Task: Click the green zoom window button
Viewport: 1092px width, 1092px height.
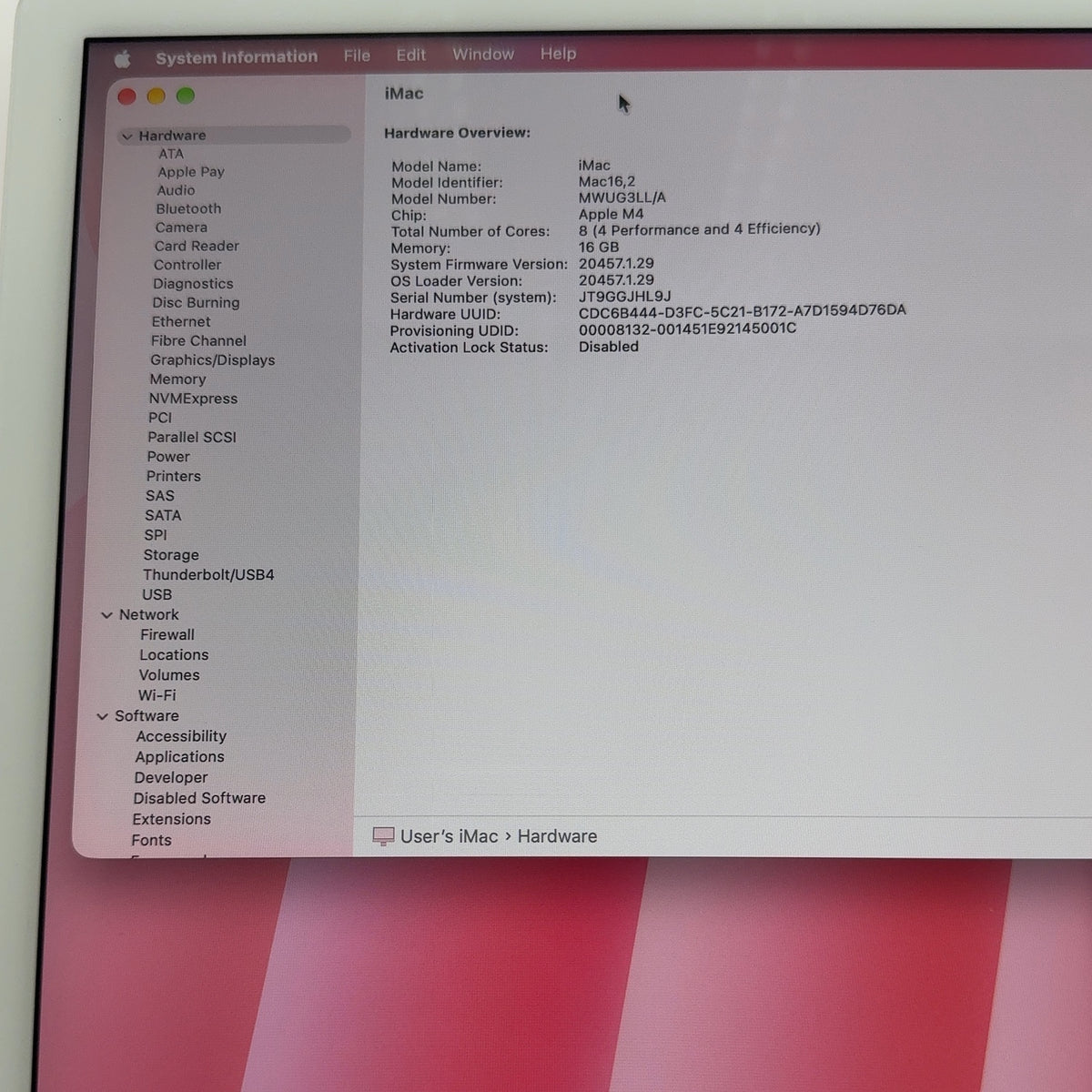Action: [x=186, y=96]
